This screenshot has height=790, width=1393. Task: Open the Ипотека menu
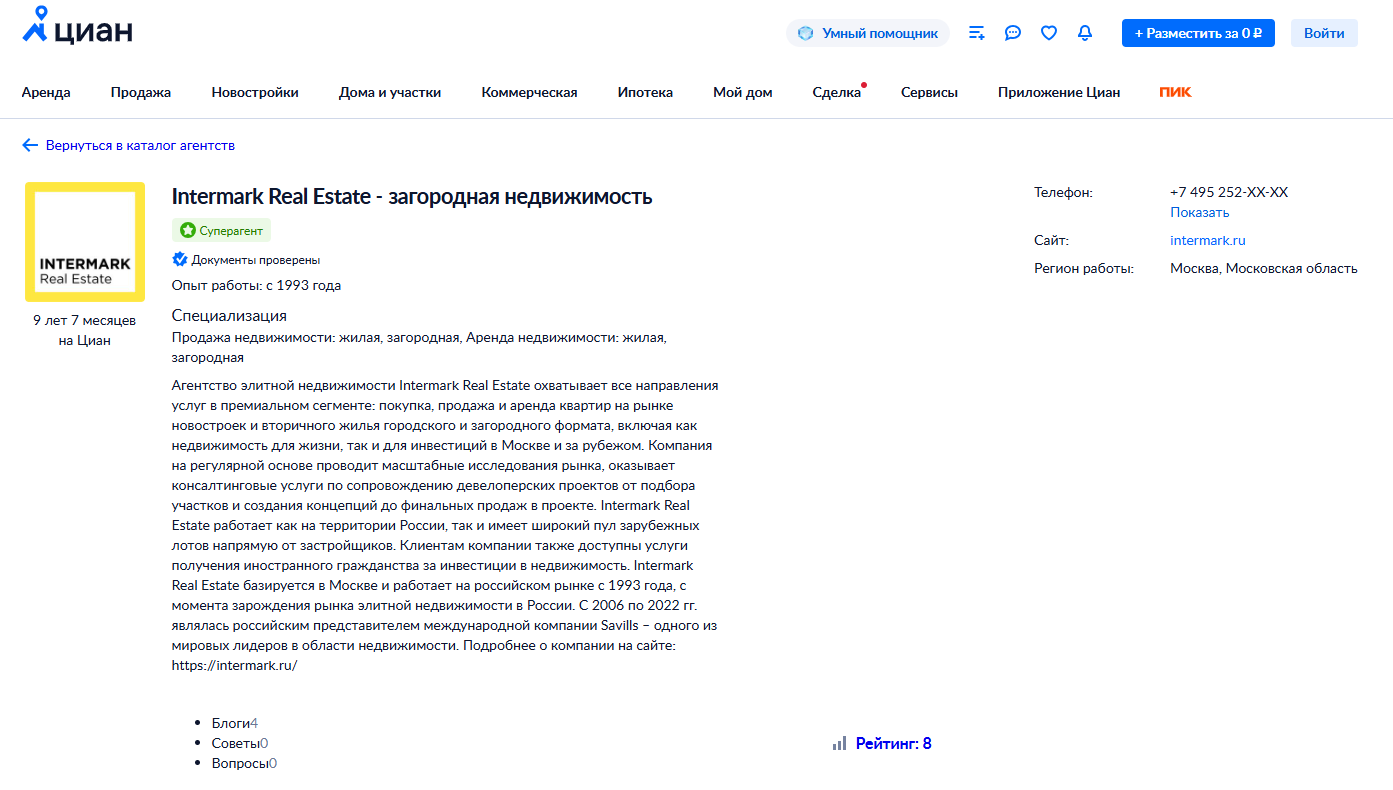point(645,92)
